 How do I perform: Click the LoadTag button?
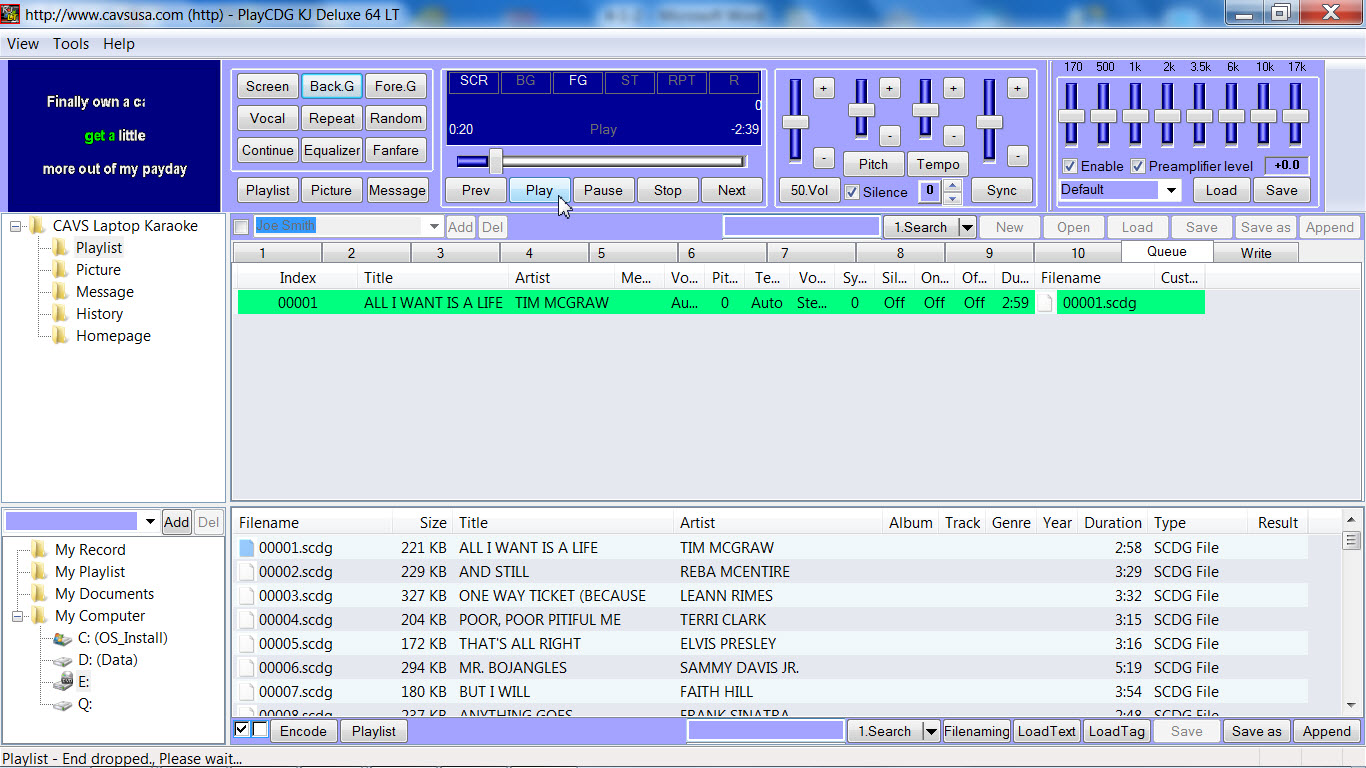[x=1116, y=731]
